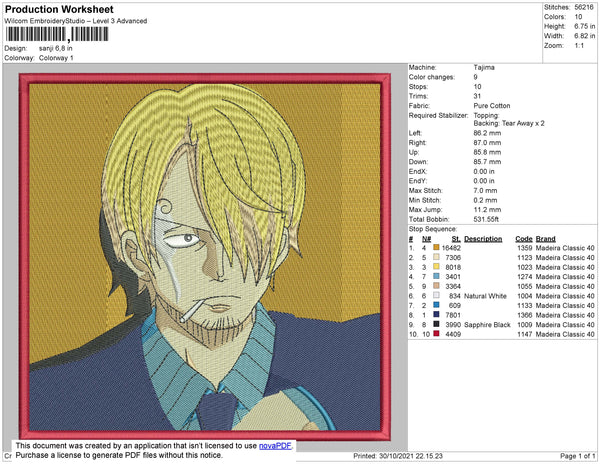Click the red swatch for code 1147
This screenshot has width=600, height=464.
pos(436,334)
